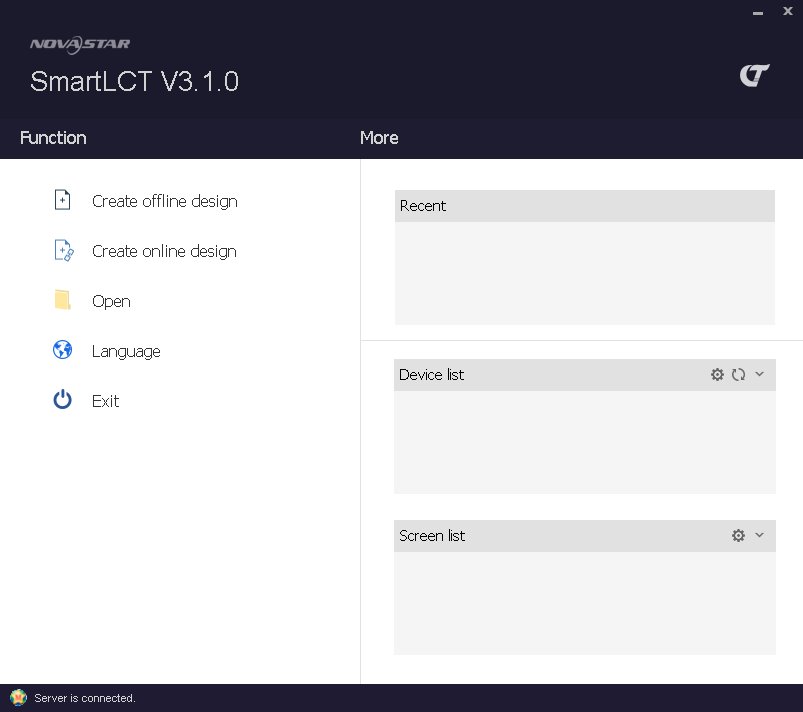Open the Function menu
The height and width of the screenshot is (712, 803).
click(x=52, y=138)
